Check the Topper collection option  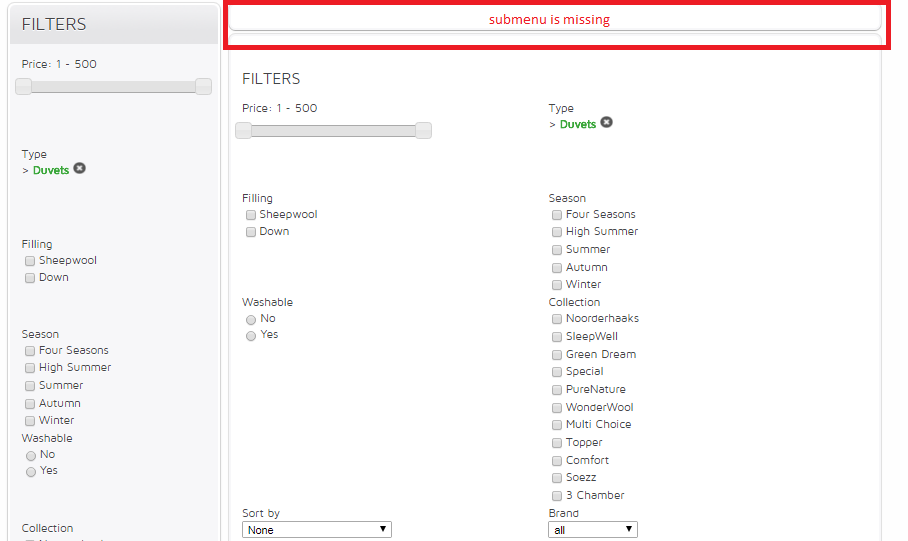557,443
